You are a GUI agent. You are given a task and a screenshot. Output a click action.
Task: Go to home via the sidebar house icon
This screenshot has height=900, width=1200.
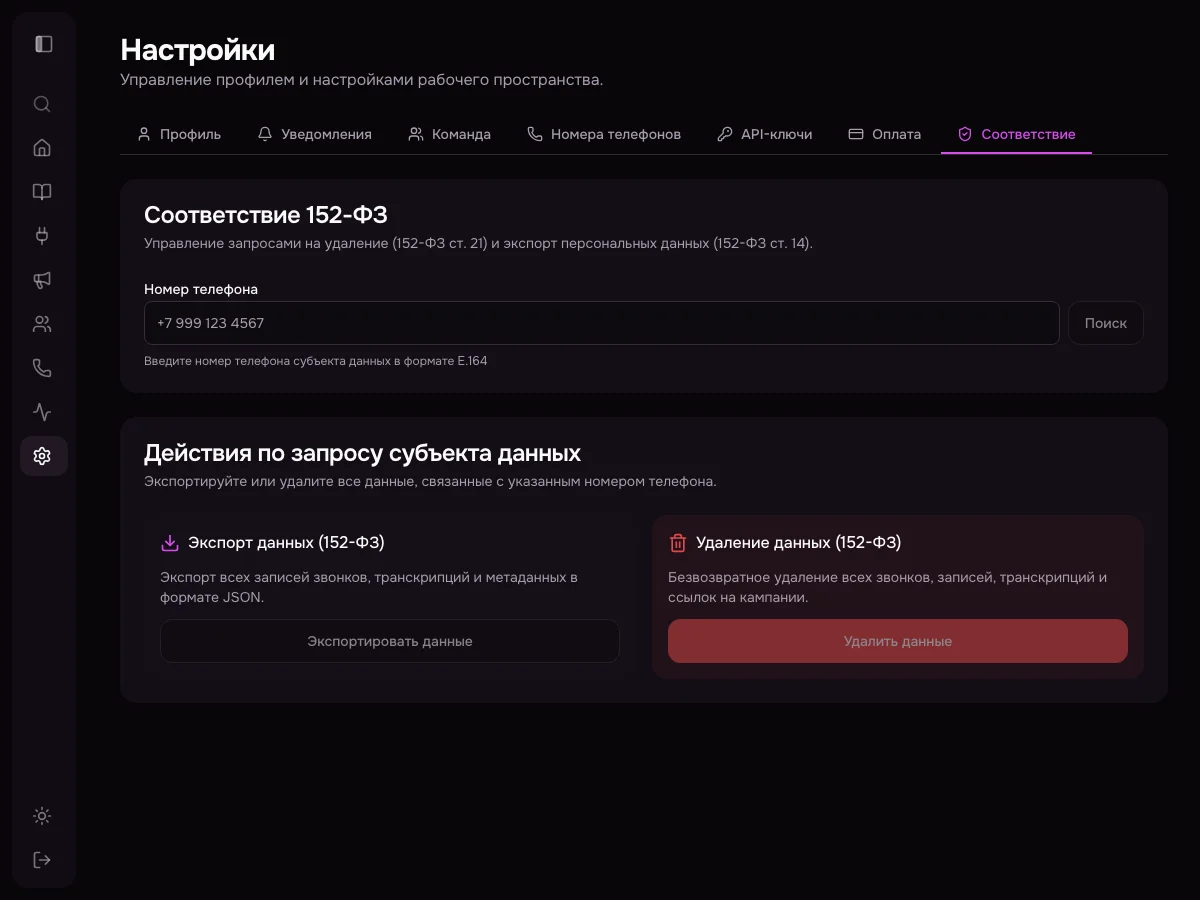point(42,147)
